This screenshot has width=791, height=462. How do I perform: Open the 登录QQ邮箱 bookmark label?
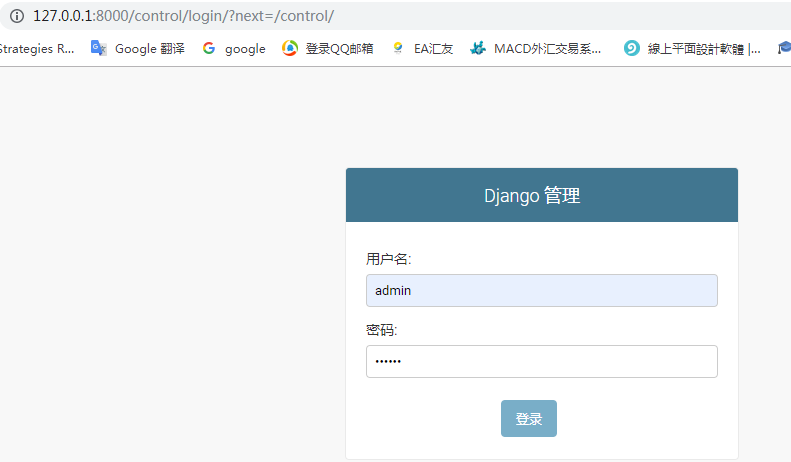pos(340,49)
